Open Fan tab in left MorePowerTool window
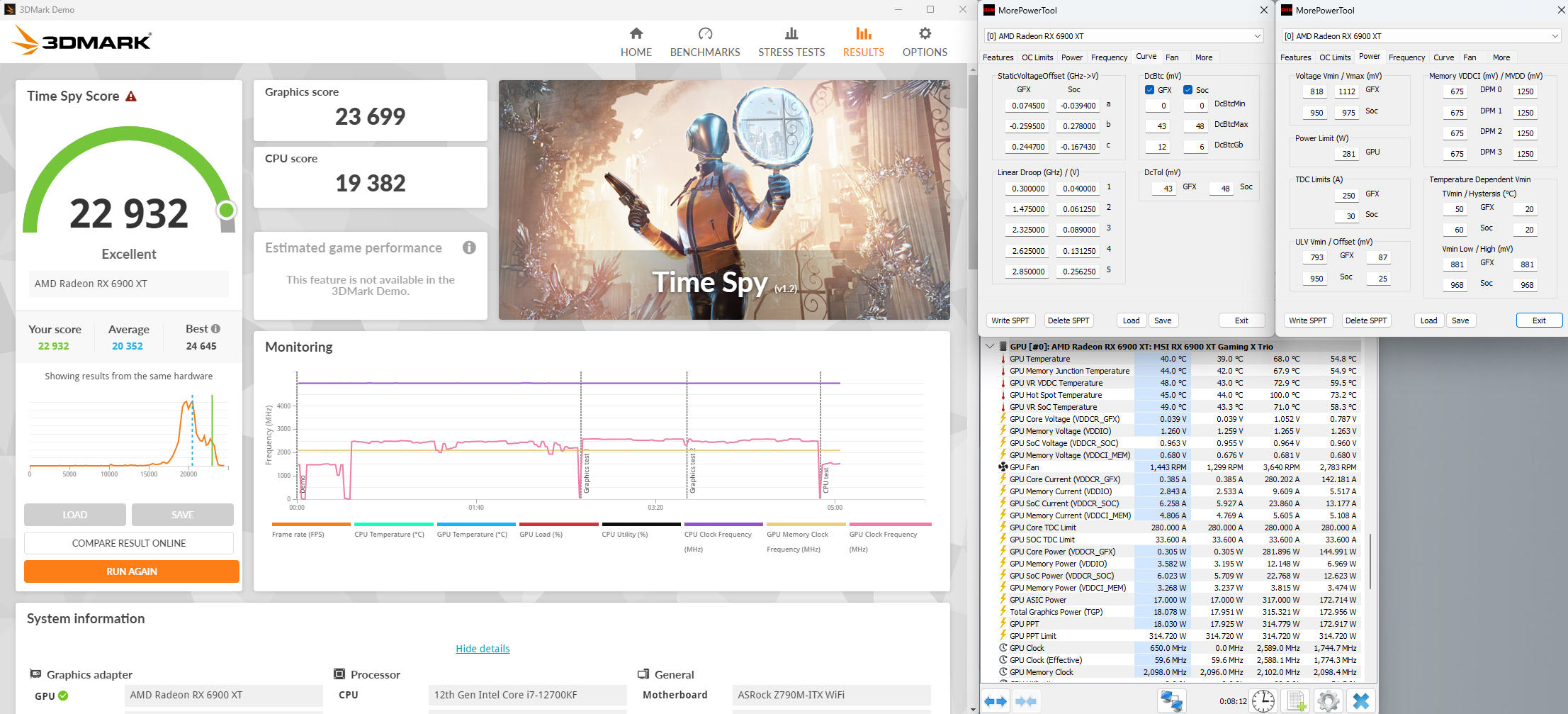This screenshot has height=714, width=1568. coord(1173,57)
